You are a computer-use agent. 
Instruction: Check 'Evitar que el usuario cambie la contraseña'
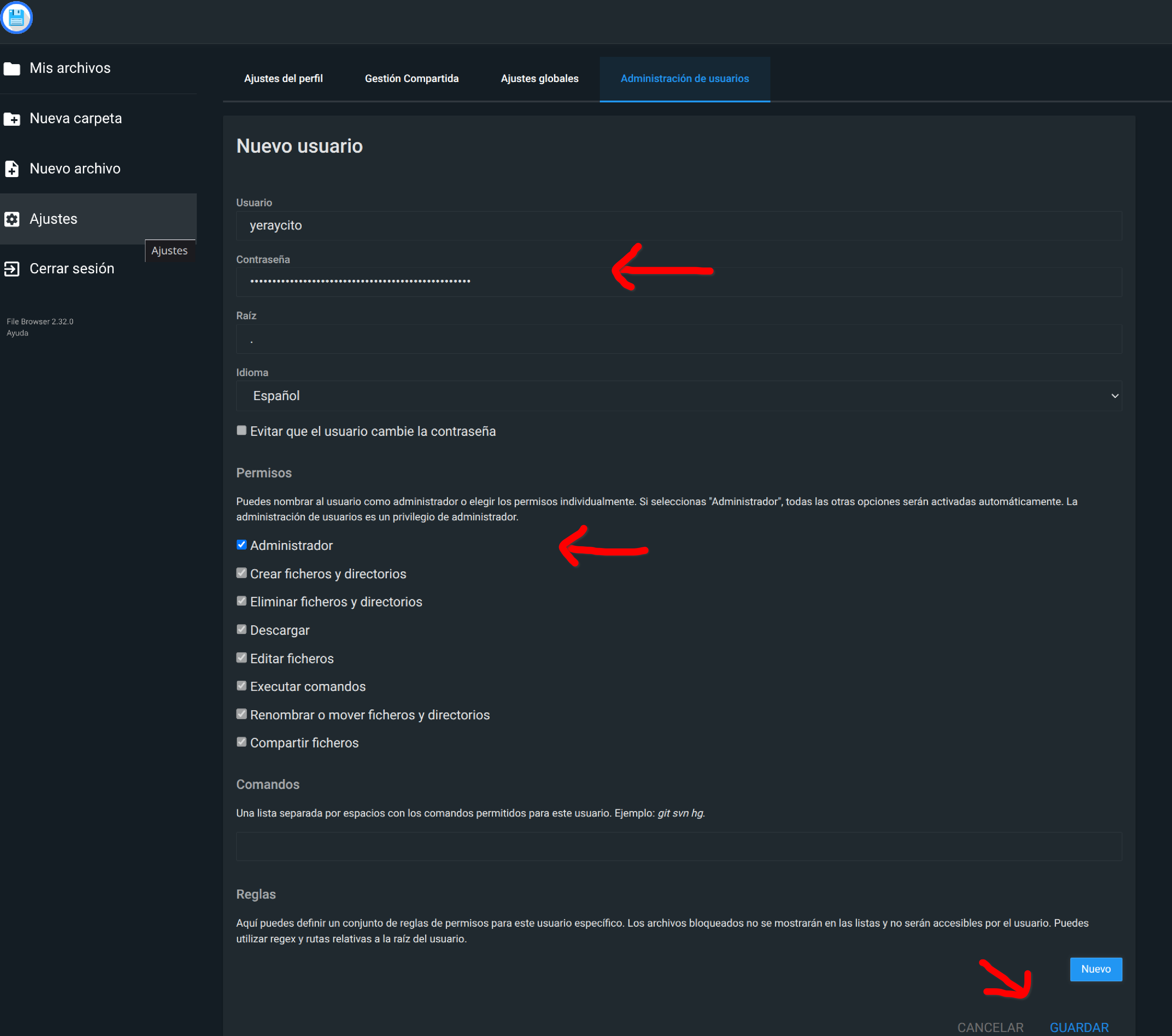(241, 431)
